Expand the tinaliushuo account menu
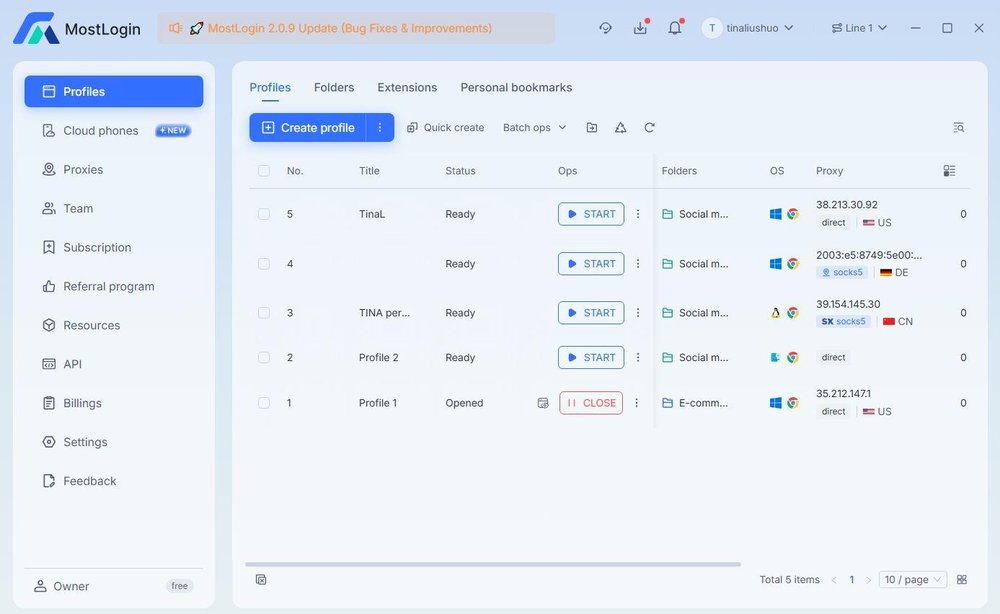 click(749, 27)
